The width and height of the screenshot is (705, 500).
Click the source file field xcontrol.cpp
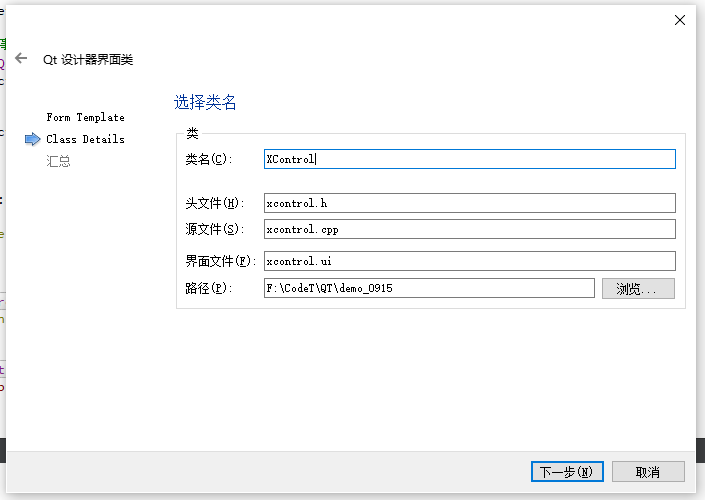[469, 229]
